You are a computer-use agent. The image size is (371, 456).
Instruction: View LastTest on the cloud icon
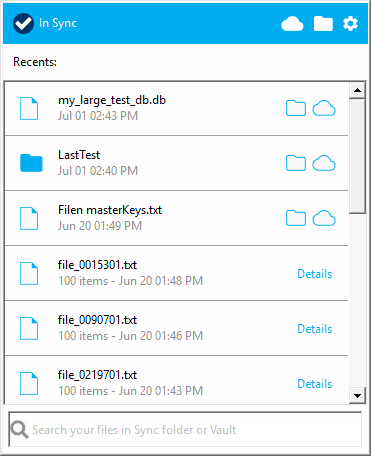click(x=324, y=163)
